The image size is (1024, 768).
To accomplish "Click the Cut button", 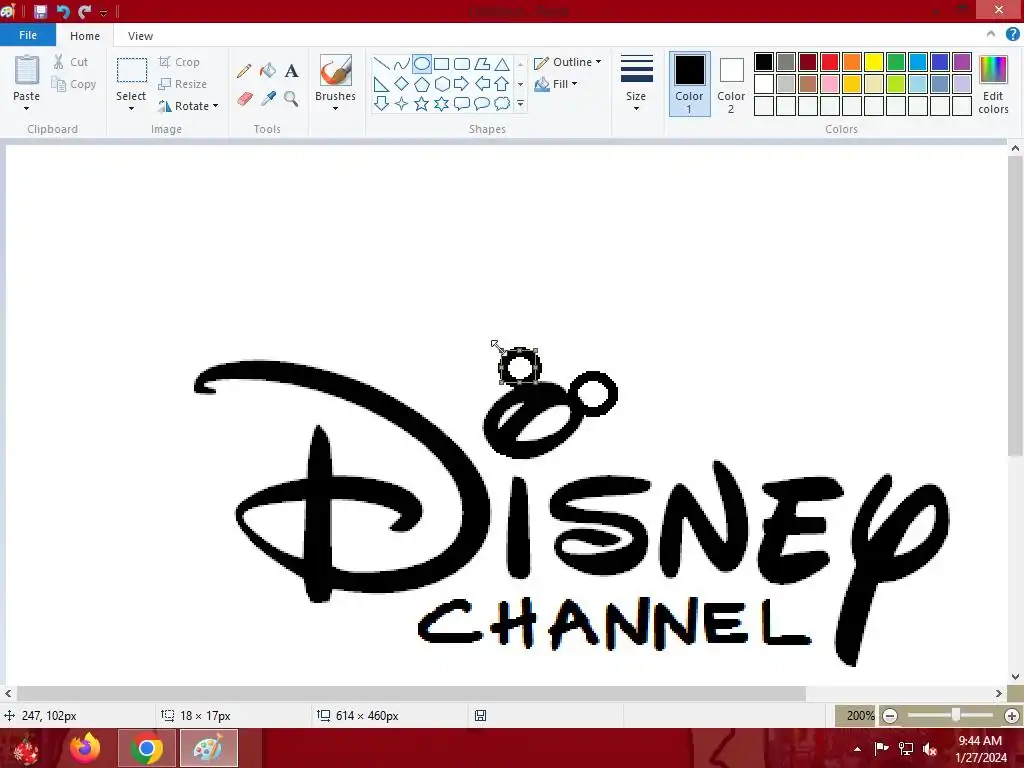I will [71, 62].
